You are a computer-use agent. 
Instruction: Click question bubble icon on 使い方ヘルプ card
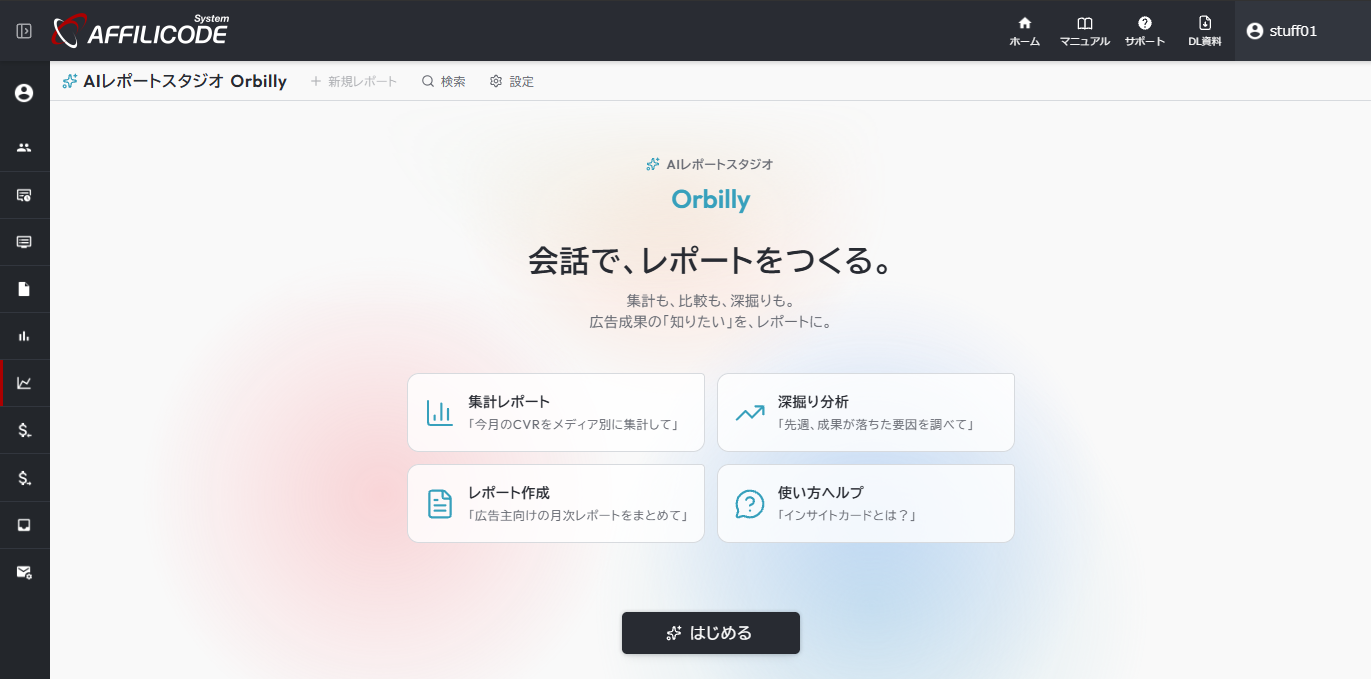[750, 503]
